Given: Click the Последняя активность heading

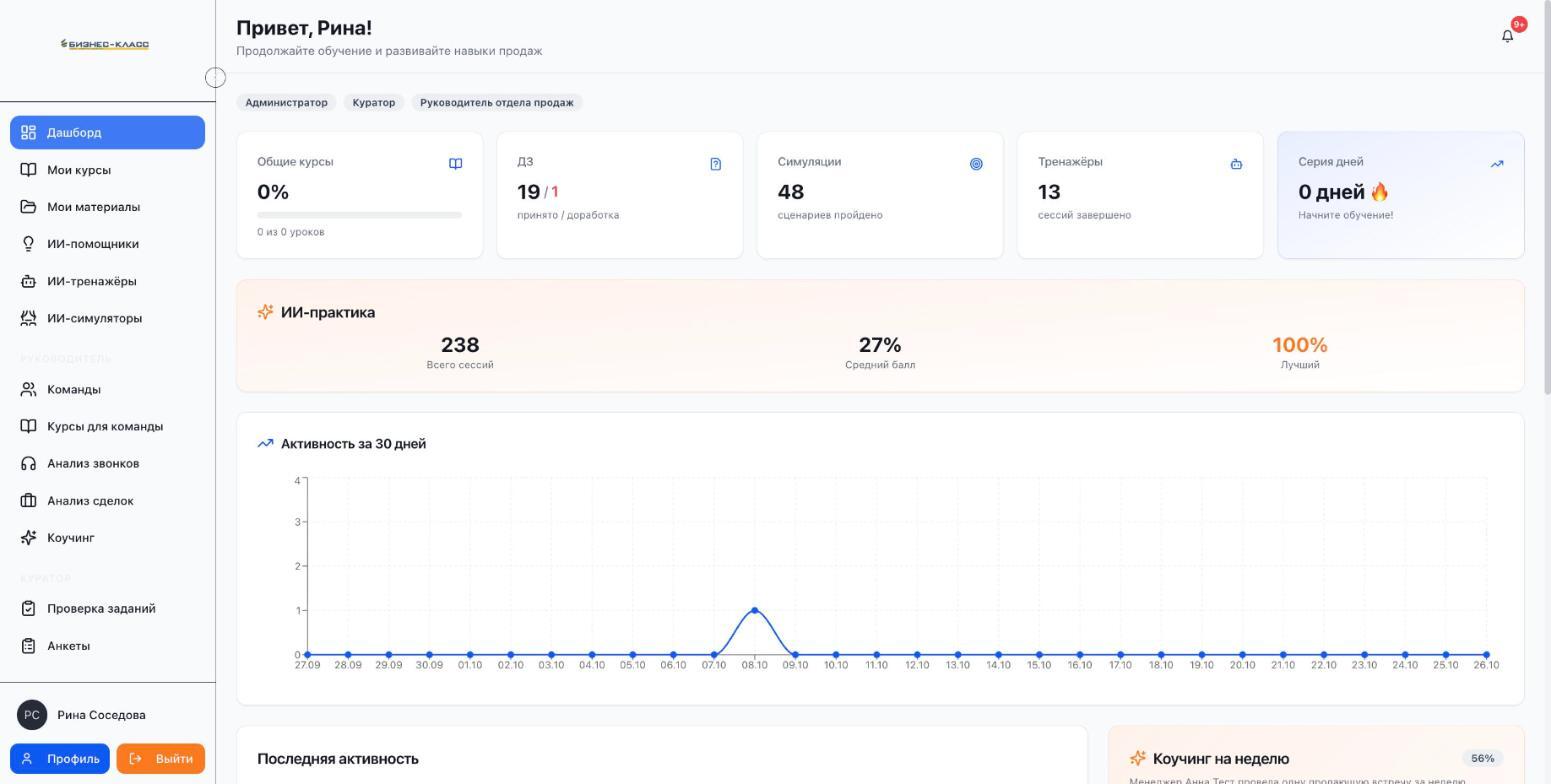Looking at the screenshot, I should click(x=338, y=759).
